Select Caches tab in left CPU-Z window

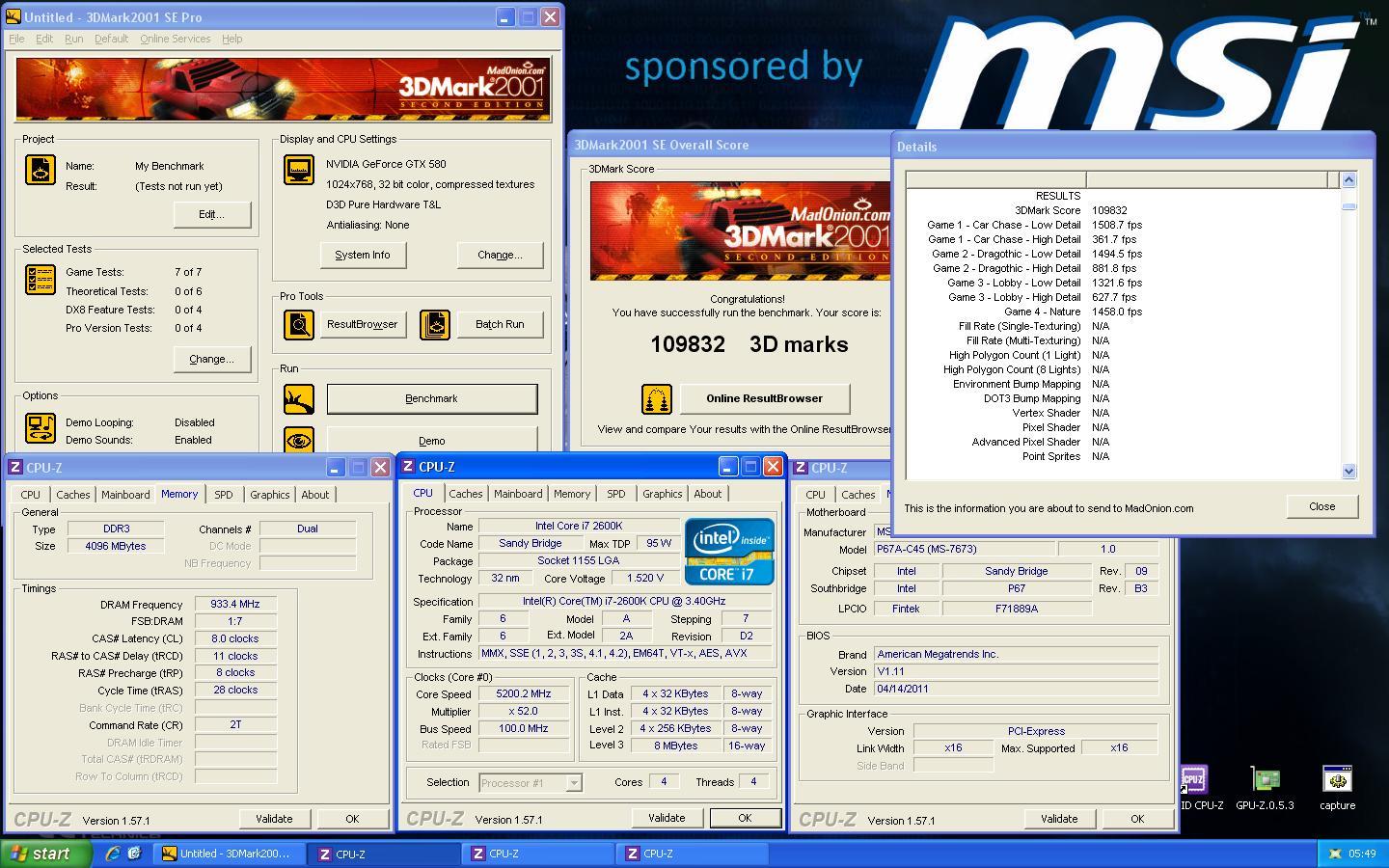(72, 495)
